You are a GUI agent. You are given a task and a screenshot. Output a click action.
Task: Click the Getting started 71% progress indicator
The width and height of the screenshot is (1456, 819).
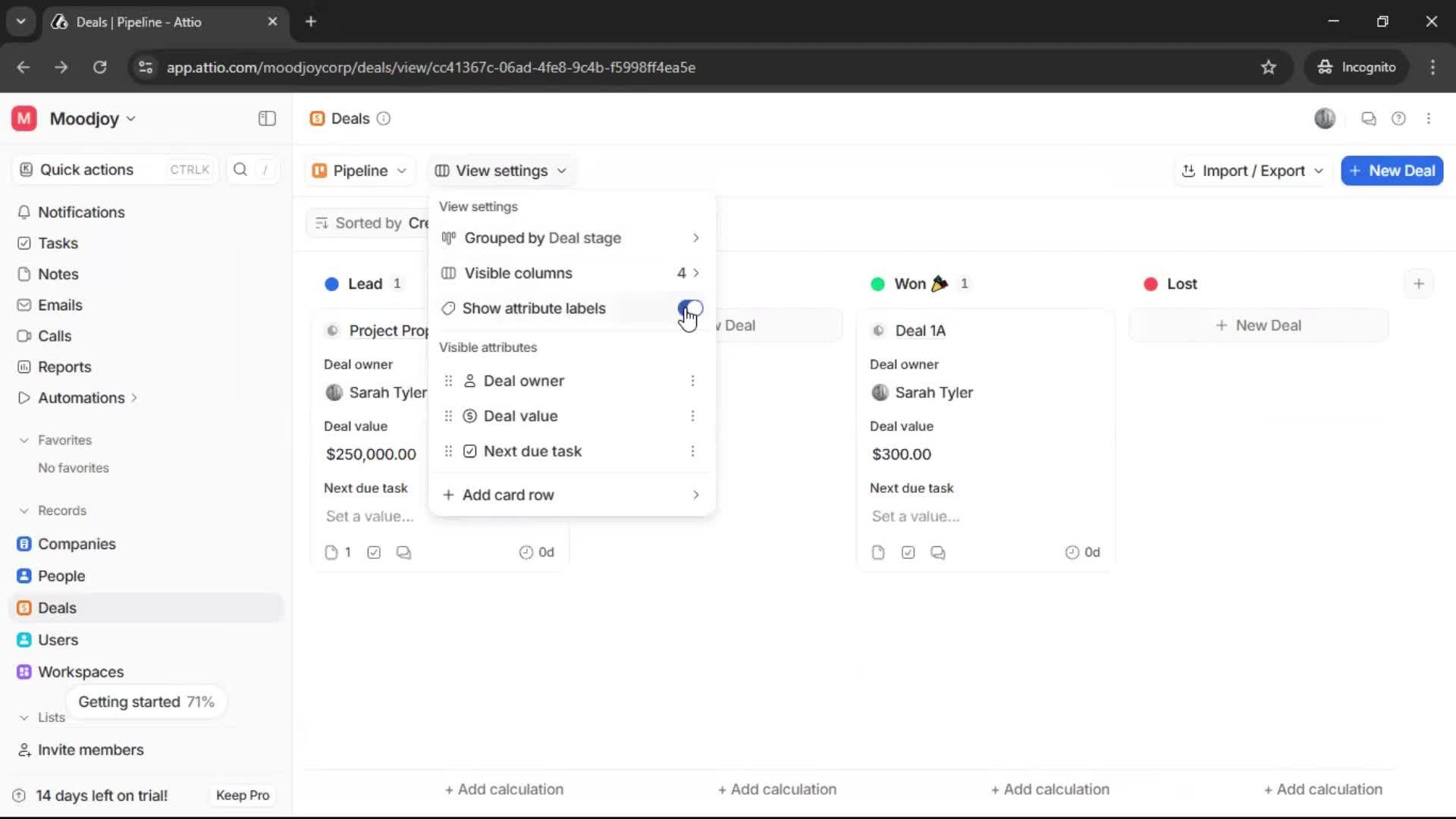[146, 701]
